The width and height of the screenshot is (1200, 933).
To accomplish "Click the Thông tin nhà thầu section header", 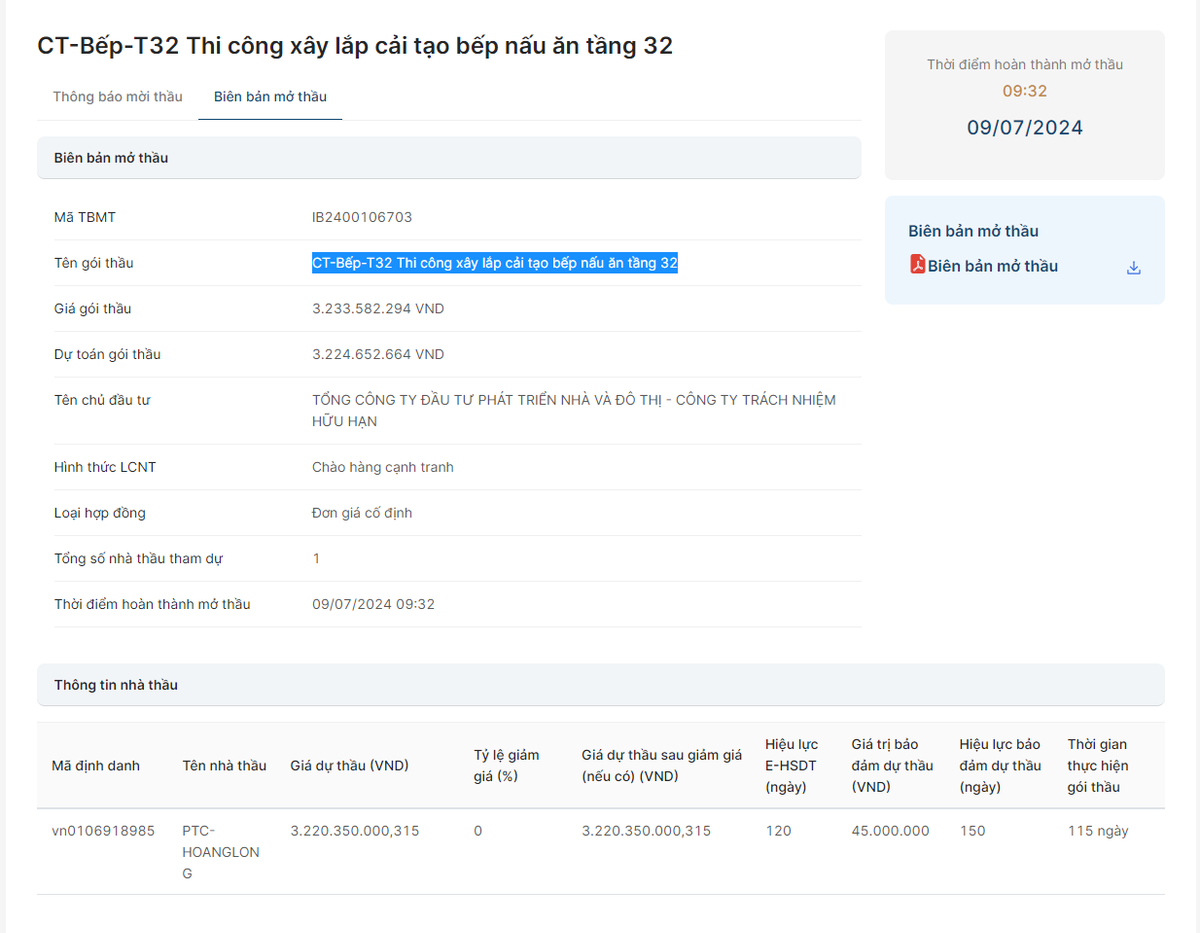I will click(x=116, y=685).
